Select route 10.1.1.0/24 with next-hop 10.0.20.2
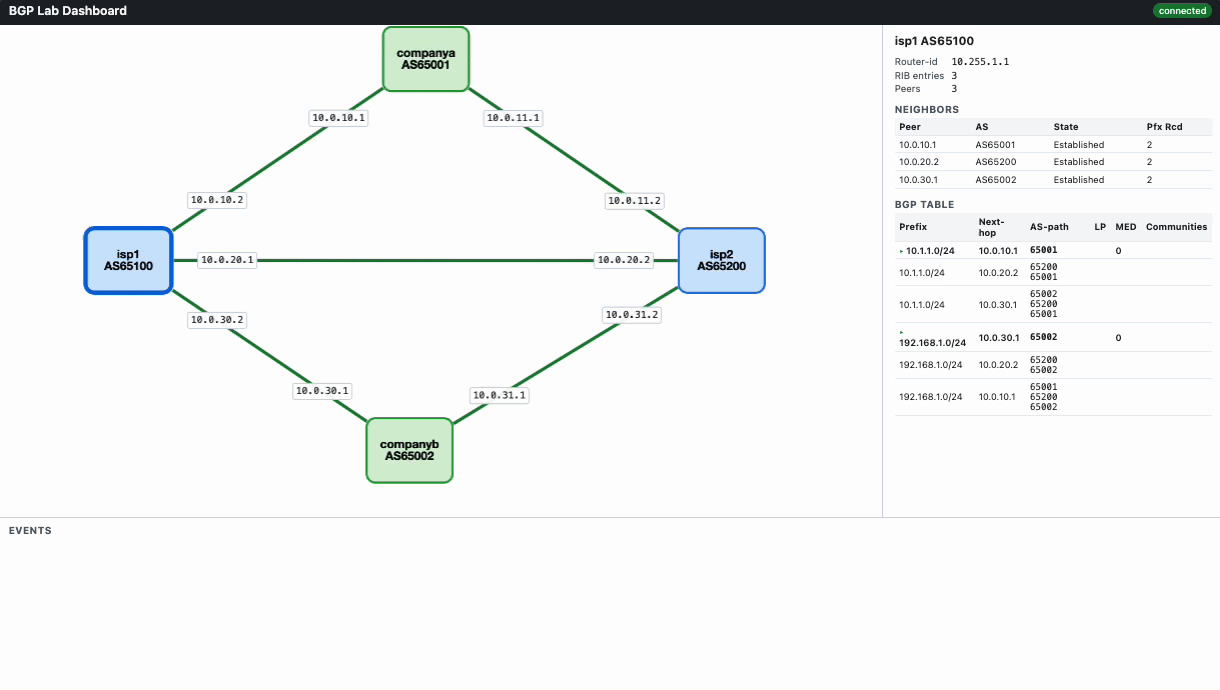The width and height of the screenshot is (1220, 690). pos(1053,272)
